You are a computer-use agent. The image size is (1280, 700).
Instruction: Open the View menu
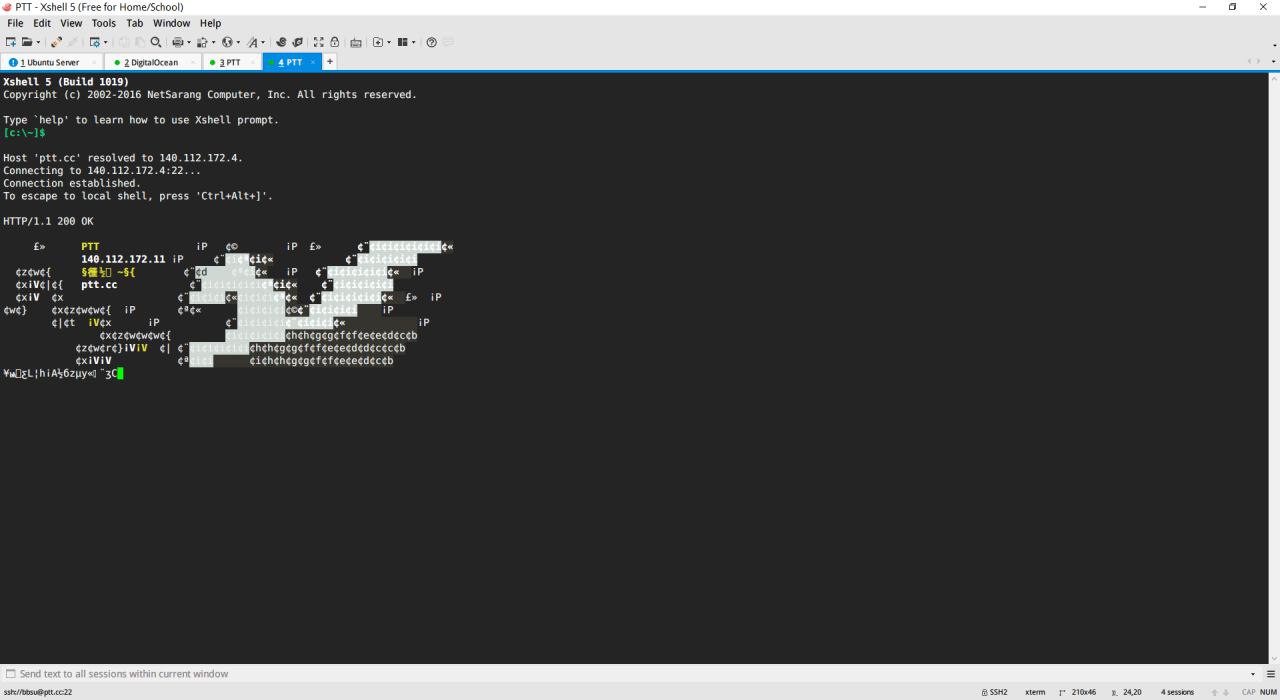click(71, 23)
